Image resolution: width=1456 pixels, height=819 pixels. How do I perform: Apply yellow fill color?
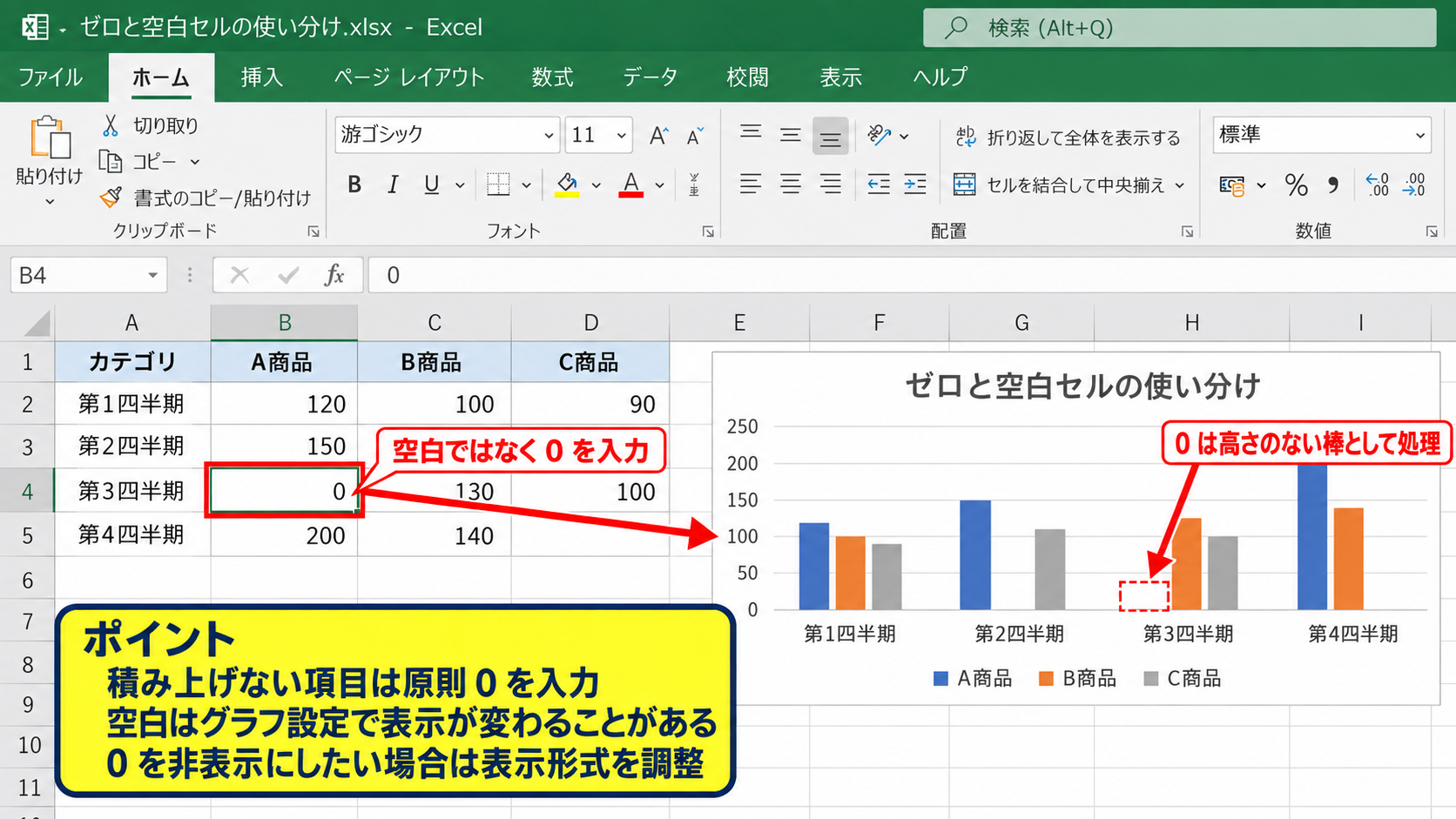coord(567,185)
